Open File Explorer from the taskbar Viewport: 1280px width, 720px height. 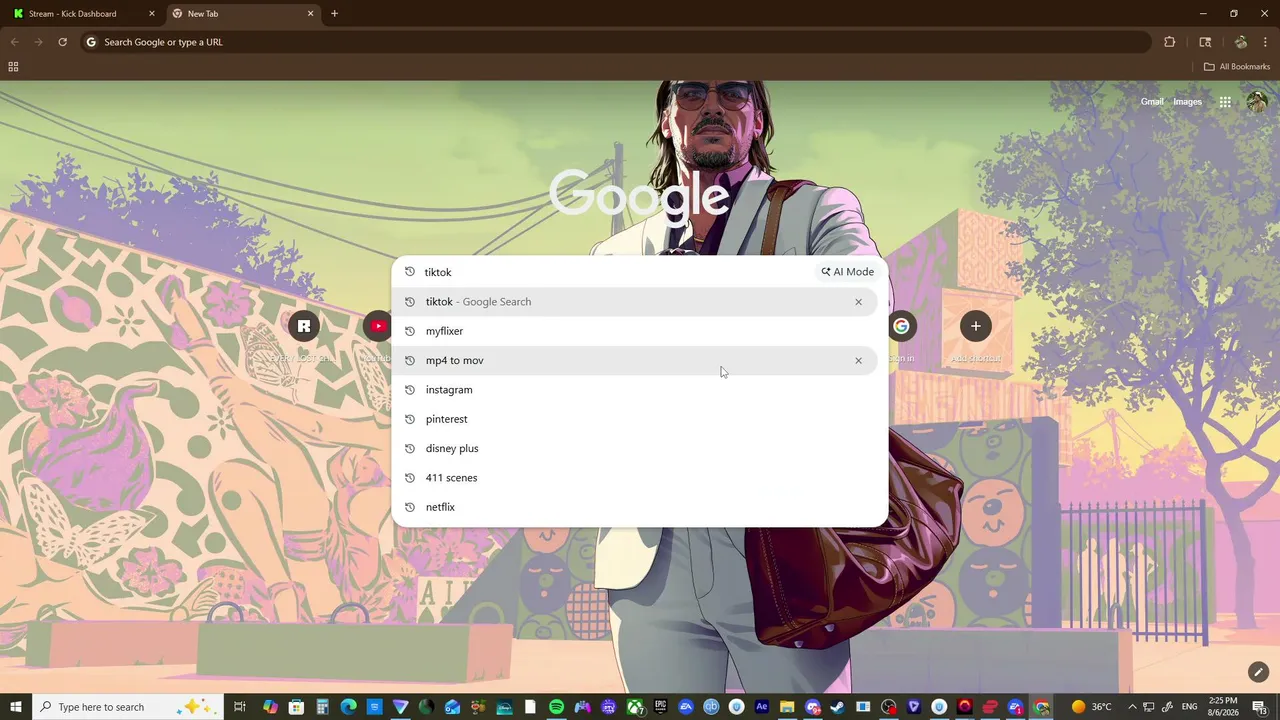click(x=787, y=707)
